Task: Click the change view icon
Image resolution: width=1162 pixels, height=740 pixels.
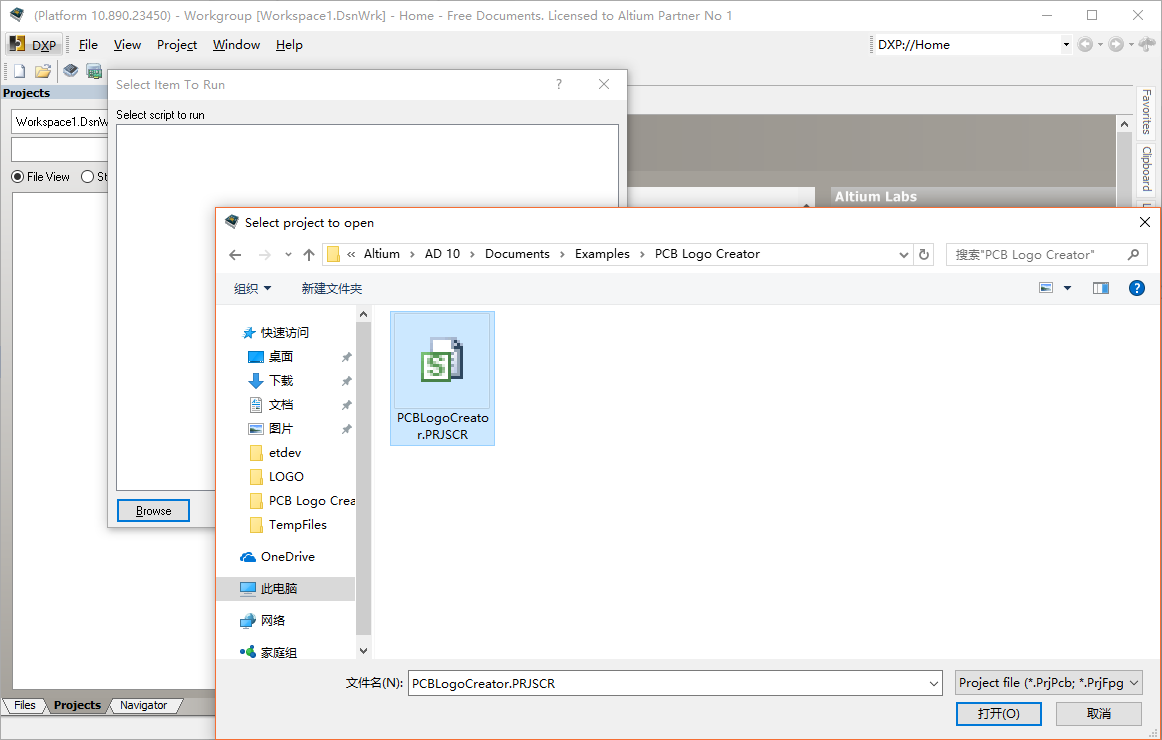Action: (x=1046, y=288)
